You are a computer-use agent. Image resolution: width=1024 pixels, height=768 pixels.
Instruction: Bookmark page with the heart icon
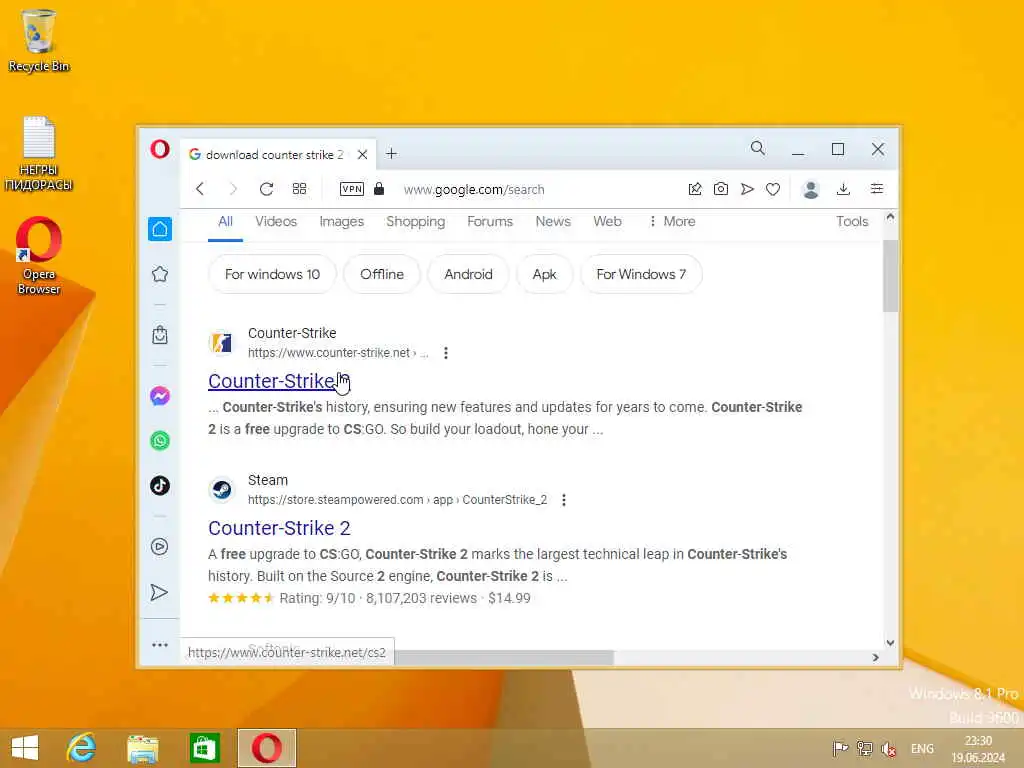[773, 189]
